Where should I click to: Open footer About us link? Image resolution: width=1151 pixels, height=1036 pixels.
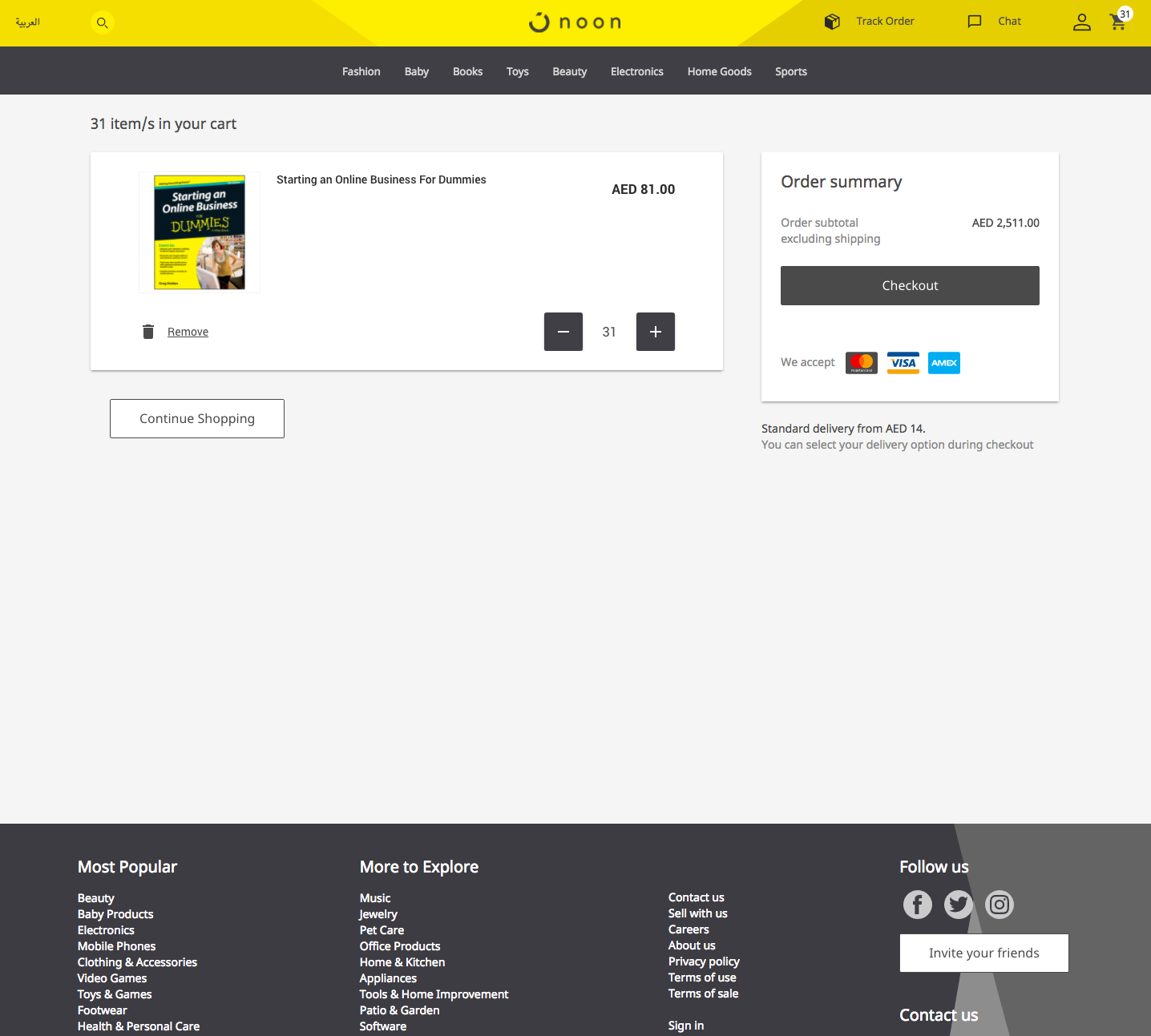(x=692, y=945)
